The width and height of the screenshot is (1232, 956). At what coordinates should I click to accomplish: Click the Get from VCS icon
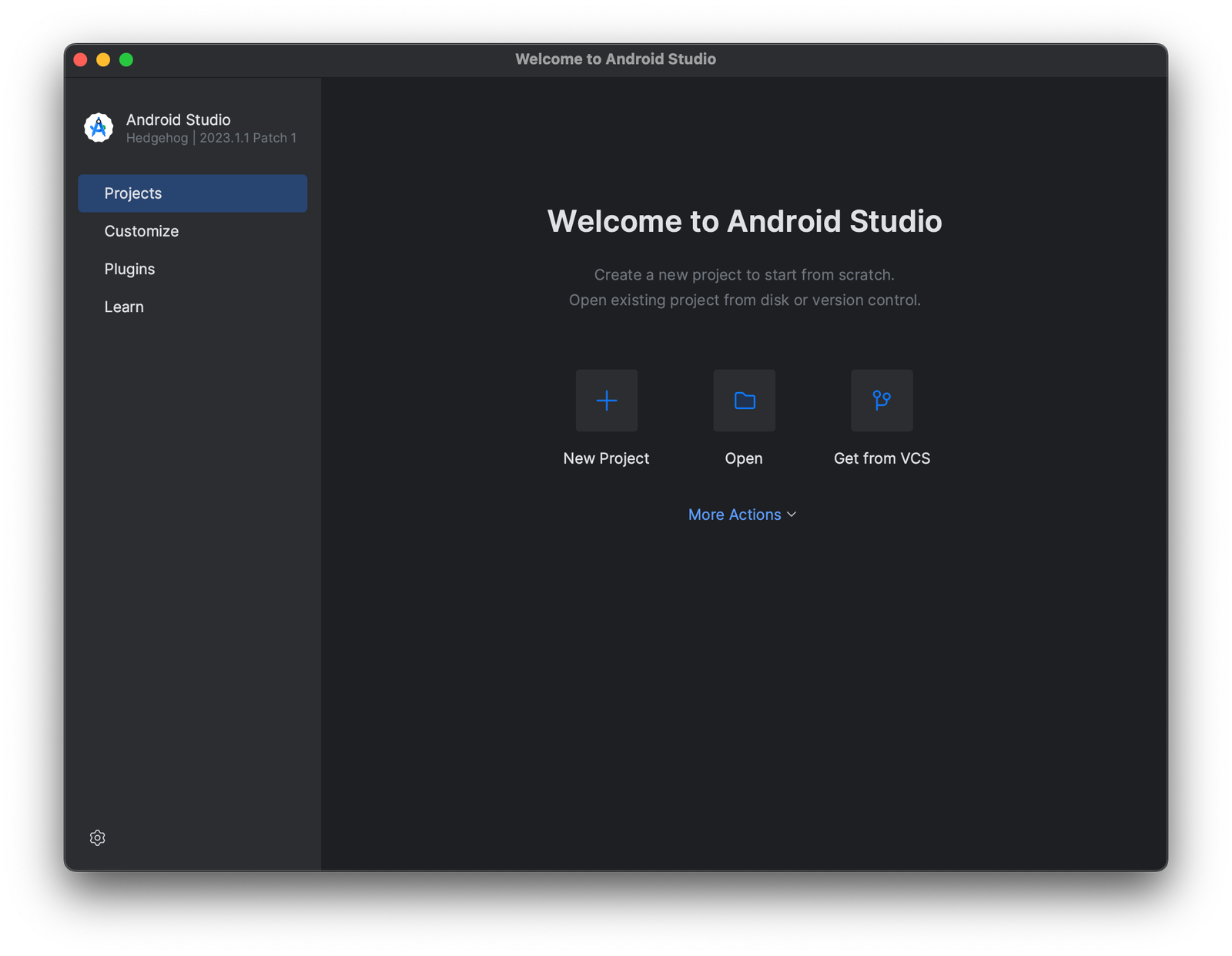[x=881, y=401]
